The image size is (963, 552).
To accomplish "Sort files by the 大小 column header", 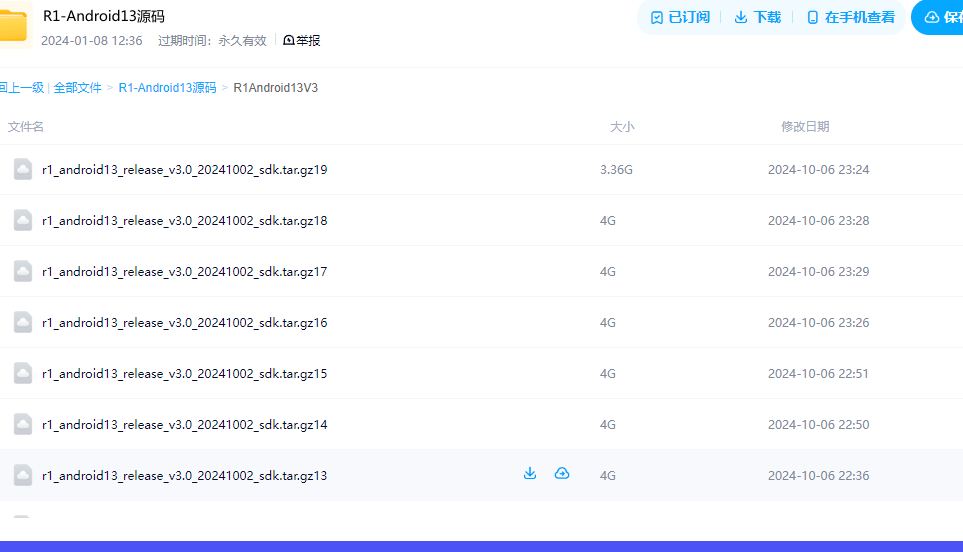I will tap(622, 127).
